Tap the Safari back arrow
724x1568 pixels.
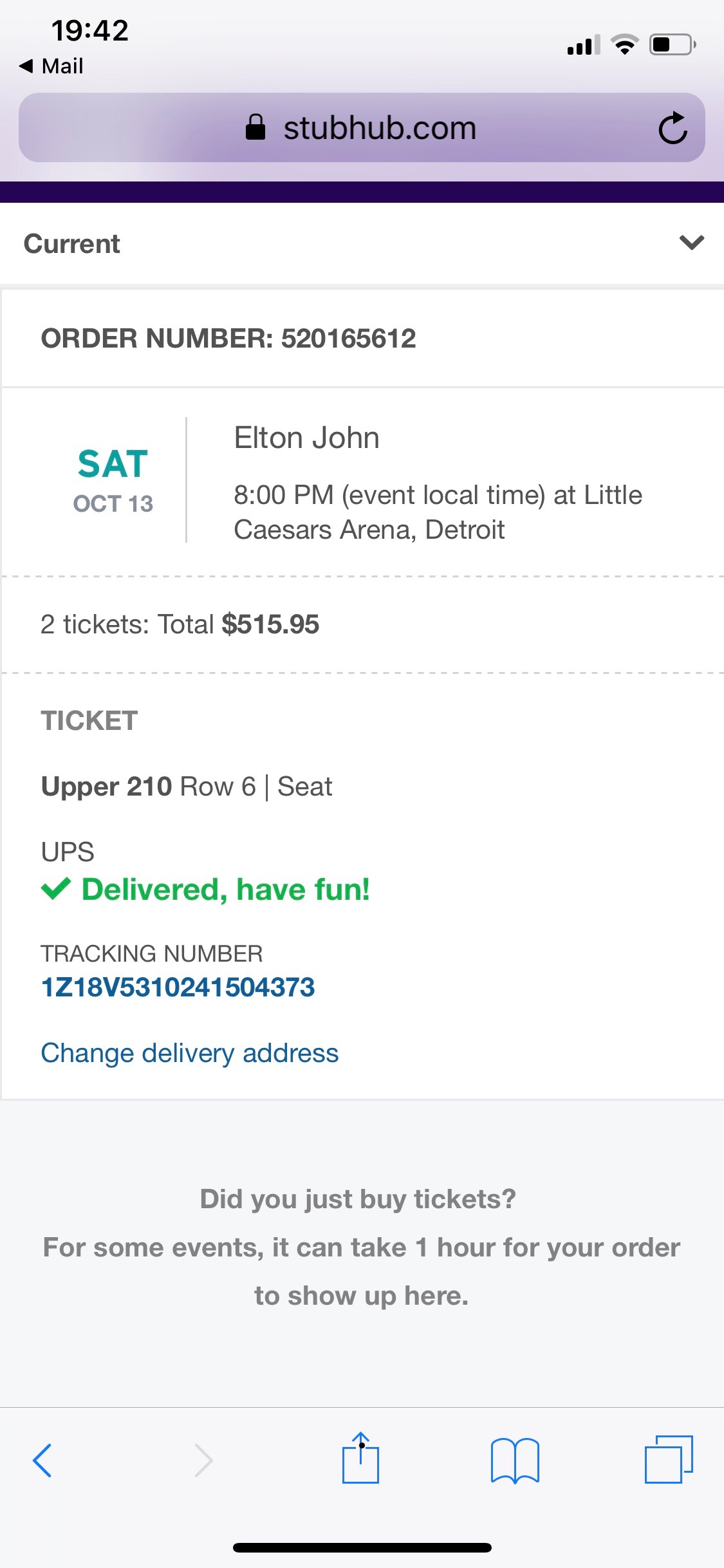click(x=42, y=1459)
